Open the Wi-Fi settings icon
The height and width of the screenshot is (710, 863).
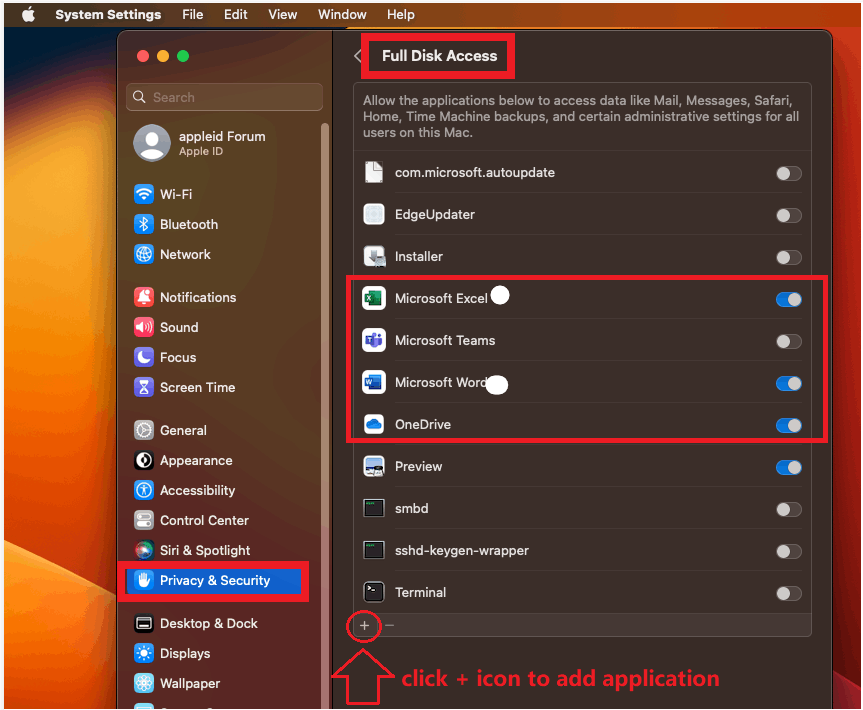coord(144,194)
